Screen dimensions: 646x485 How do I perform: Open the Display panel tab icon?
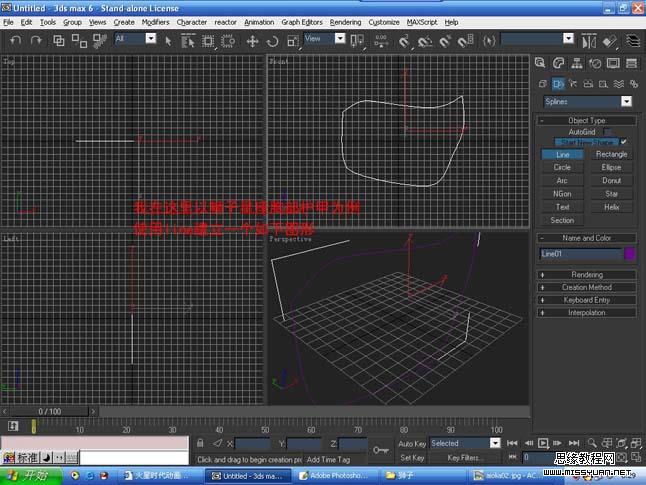click(x=613, y=63)
